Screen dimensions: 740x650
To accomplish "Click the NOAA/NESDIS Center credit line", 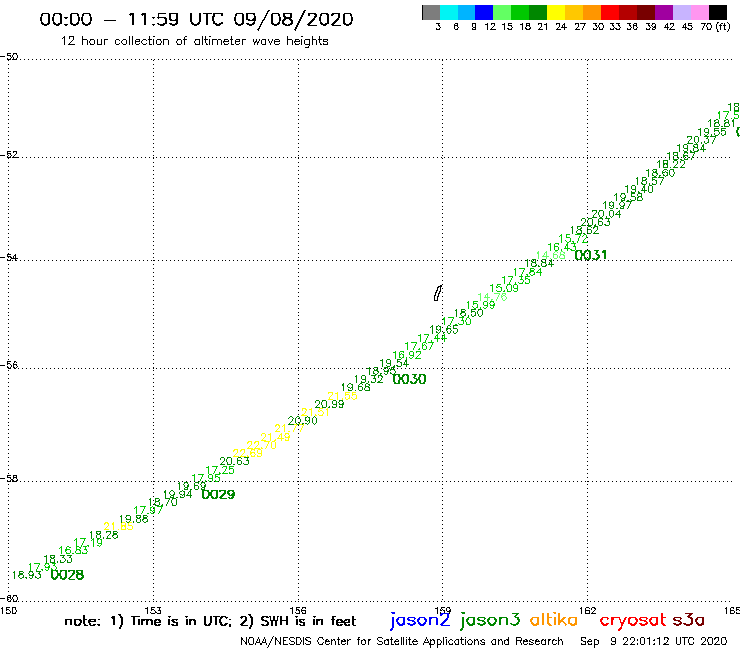I will click(x=402, y=642).
